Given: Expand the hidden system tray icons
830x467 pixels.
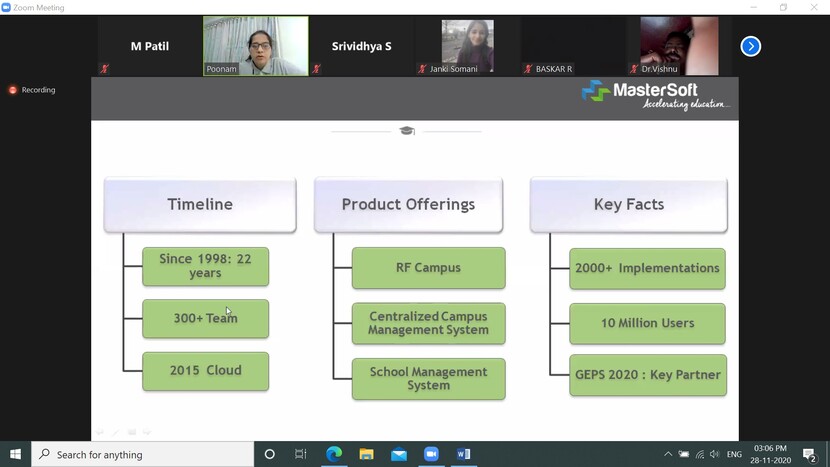Looking at the screenshot, I should click(x=668, y=454).
